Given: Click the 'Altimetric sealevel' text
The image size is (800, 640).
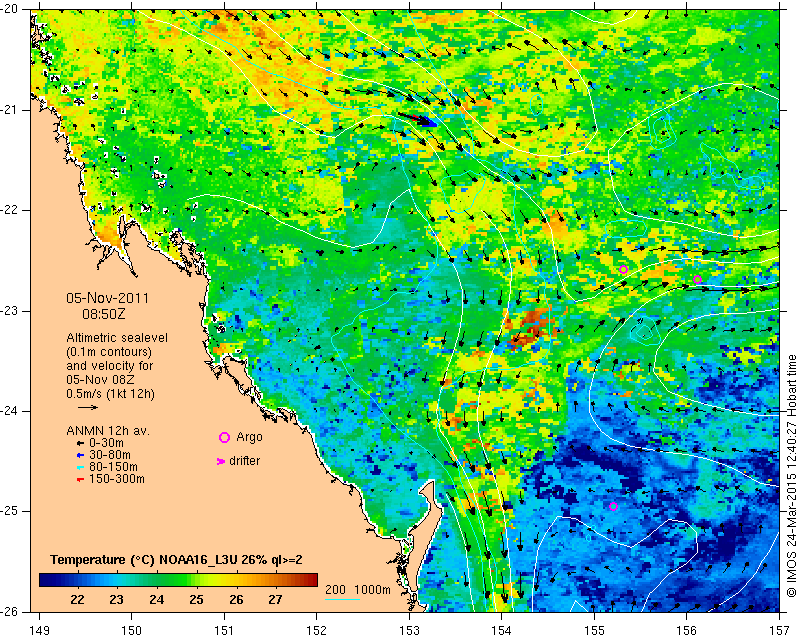Looking at the screenshot, I should [x=117, y=338].
